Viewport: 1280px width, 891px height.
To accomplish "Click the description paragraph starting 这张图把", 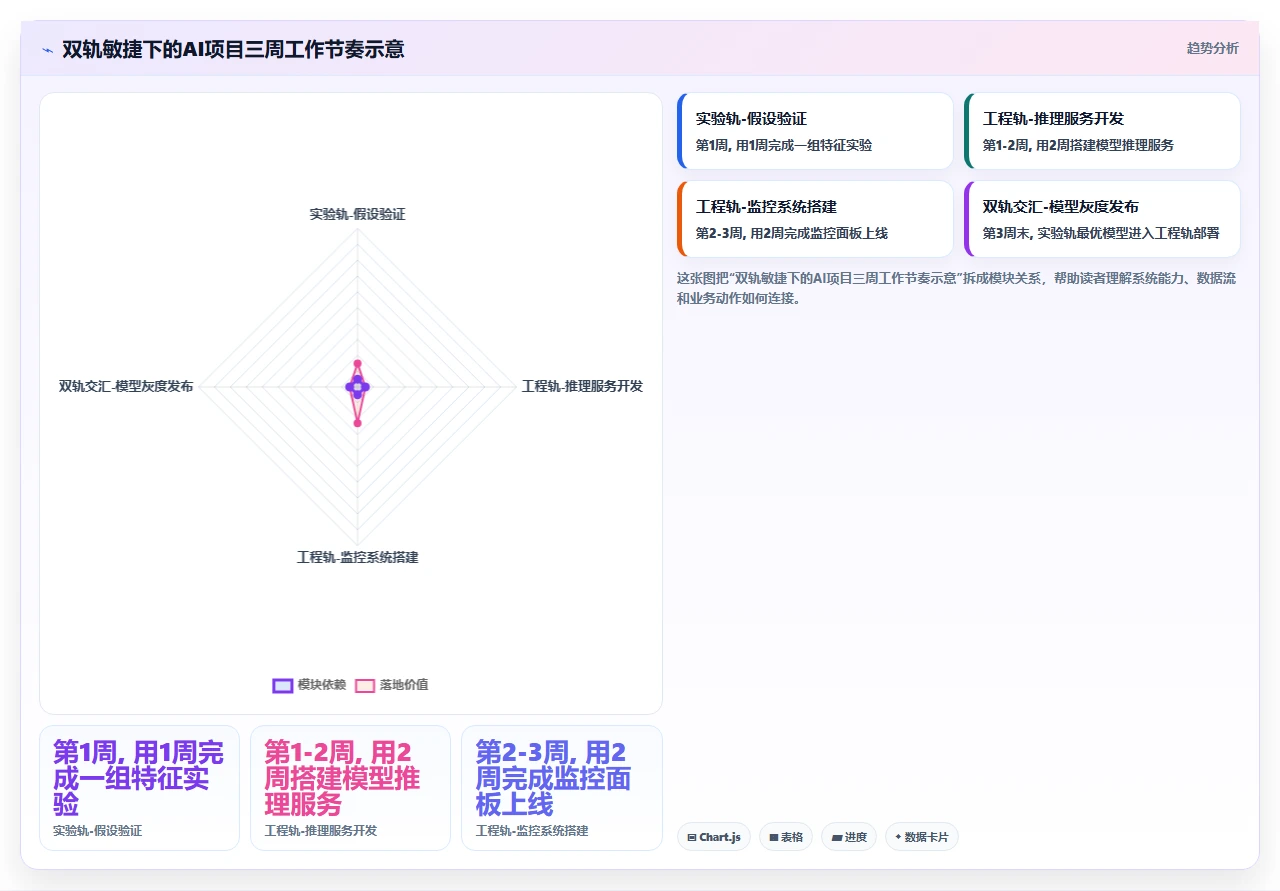I will pyautogui.click(x=956, y=288).
